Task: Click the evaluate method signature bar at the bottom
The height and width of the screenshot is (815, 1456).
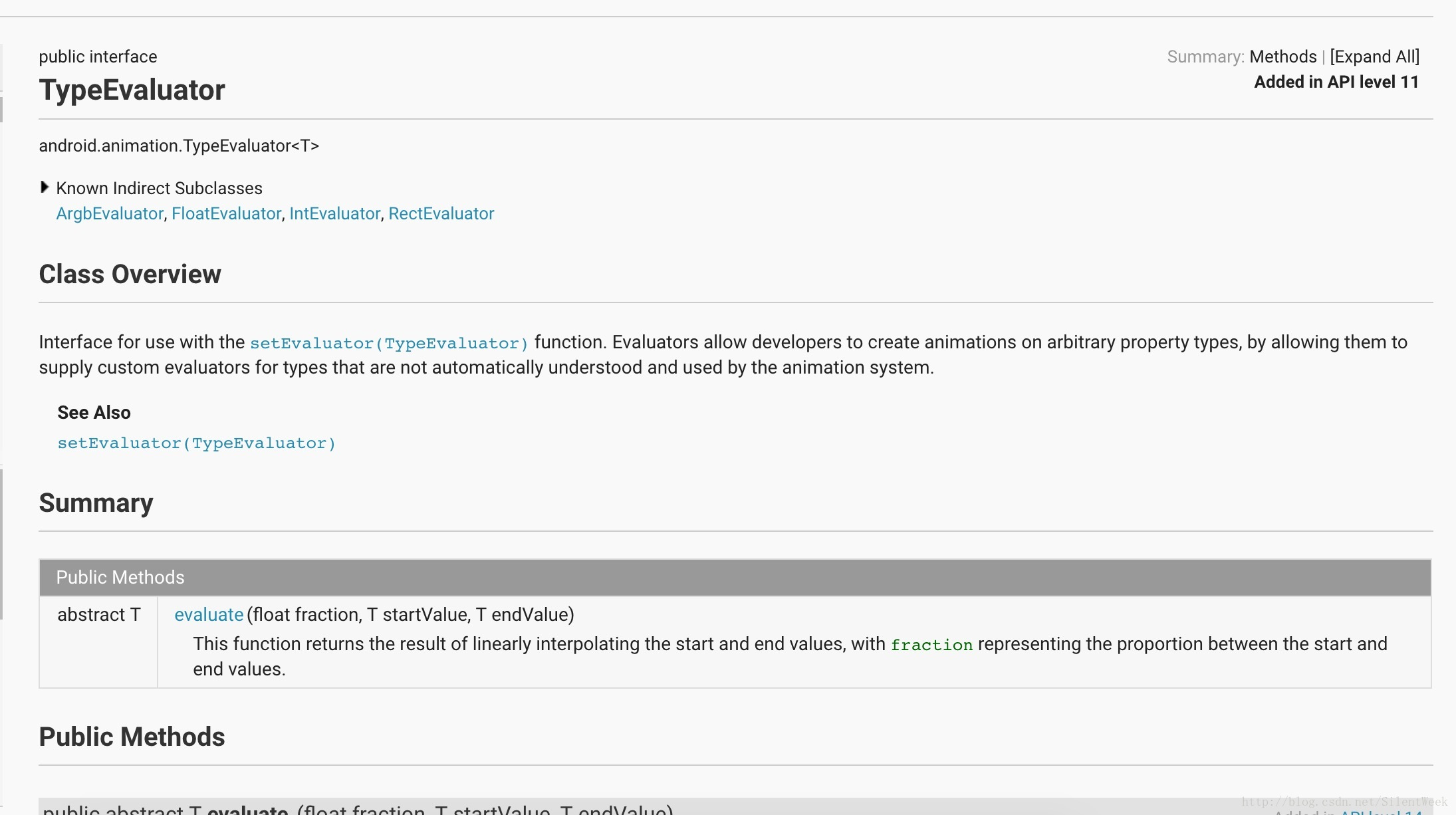Action: click(359, 808)
